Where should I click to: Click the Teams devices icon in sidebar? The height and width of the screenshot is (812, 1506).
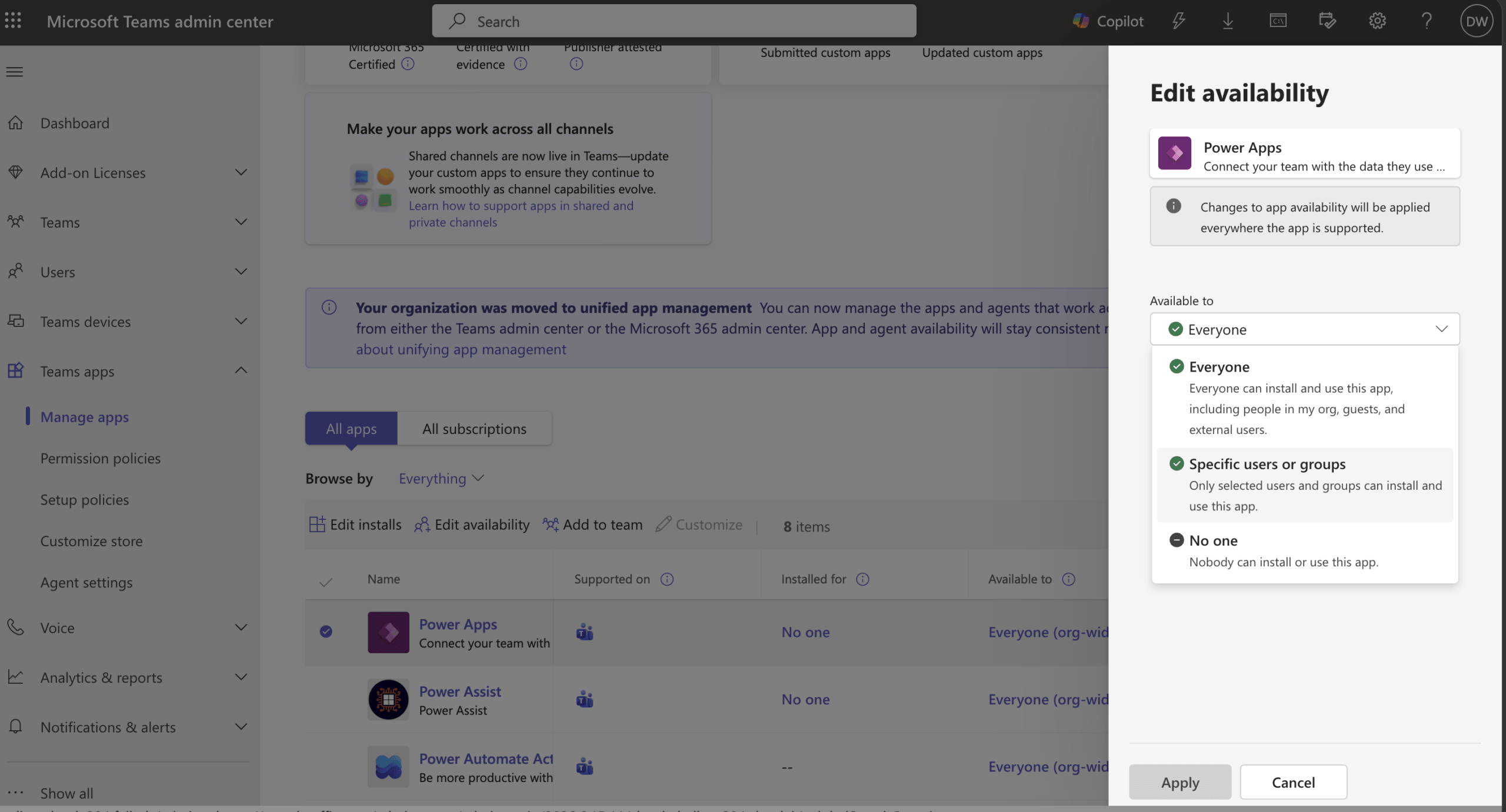click(x=16, y=321)
